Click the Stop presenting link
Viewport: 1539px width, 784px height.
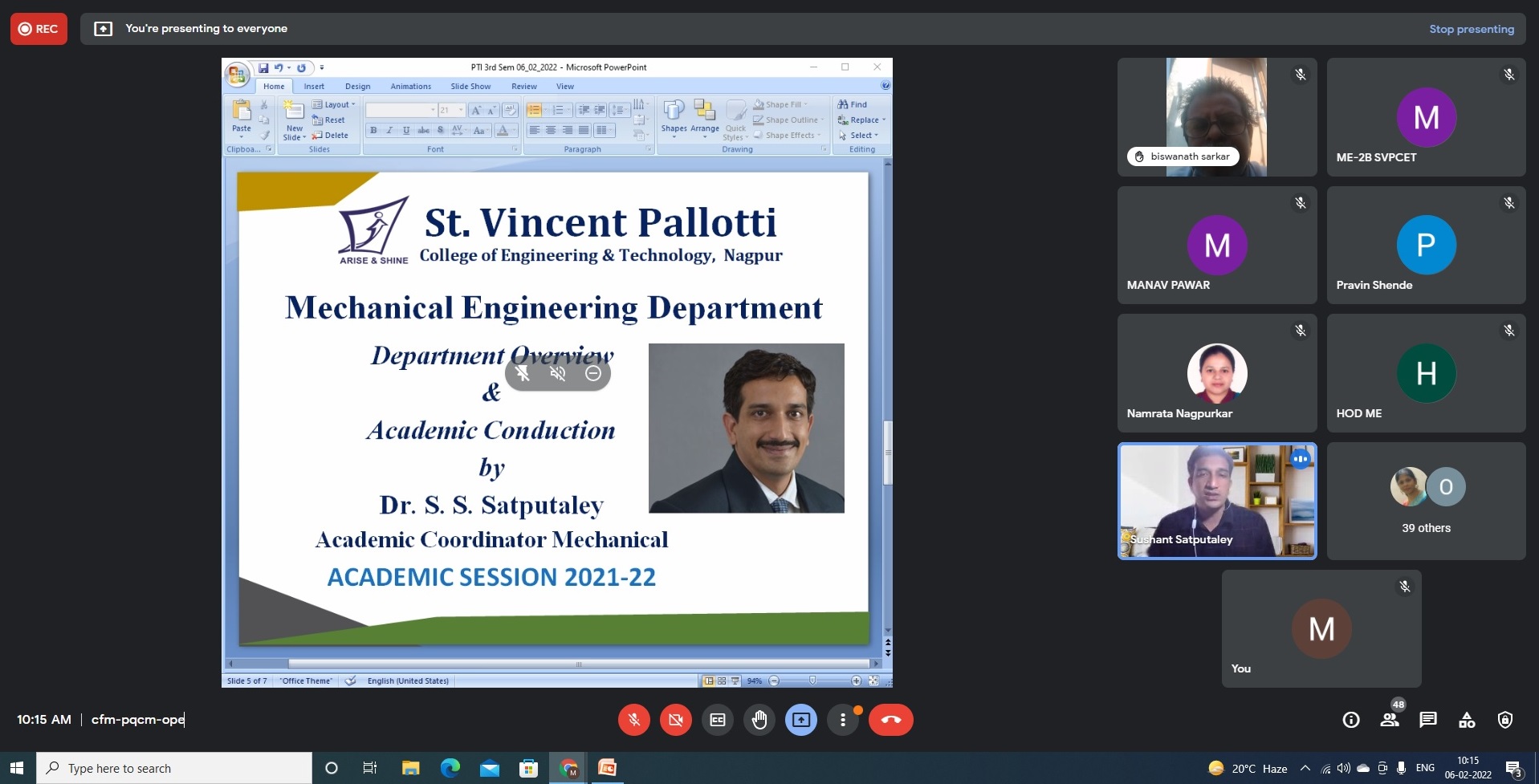click(x=1472, y=29)
